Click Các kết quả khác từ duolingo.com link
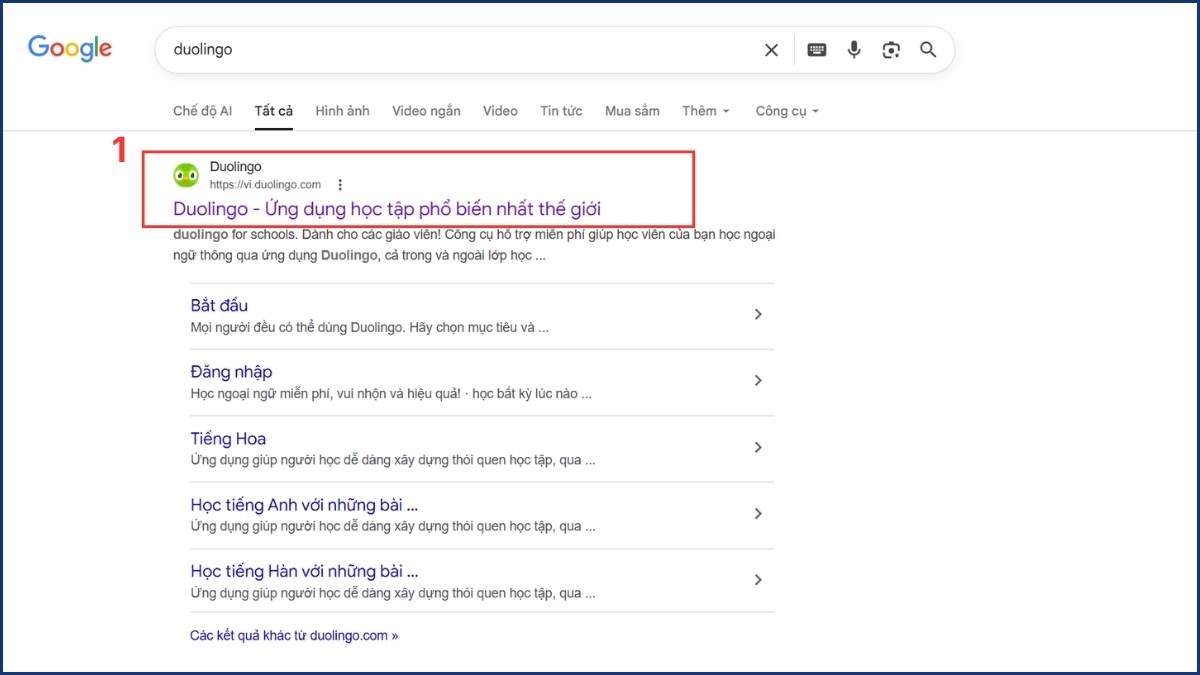Image resolution: width=1200 pixels, height=675 pixels. tap(294, 635)
